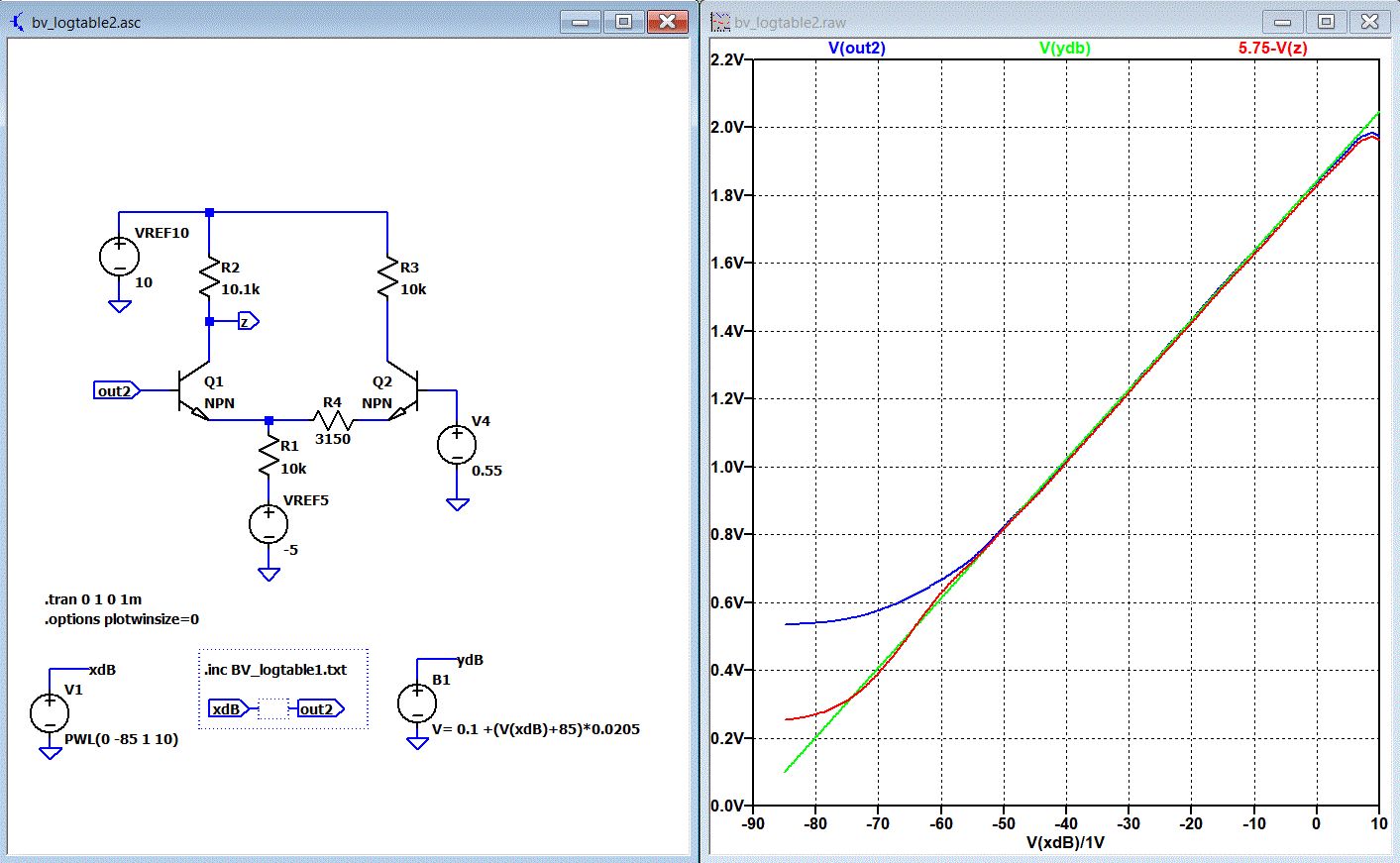Screen dimensions: 1400x863
Task: Maximize the bv_logtable2.raw waveform window
Action: tap(1326, 21)
